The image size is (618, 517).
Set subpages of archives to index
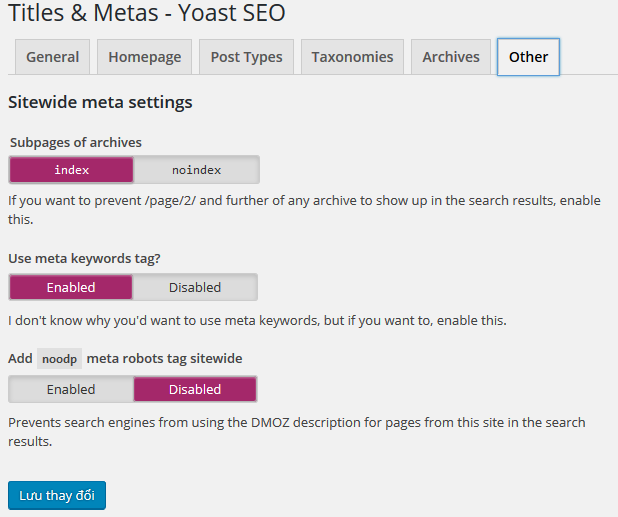(x=71, y=170)
